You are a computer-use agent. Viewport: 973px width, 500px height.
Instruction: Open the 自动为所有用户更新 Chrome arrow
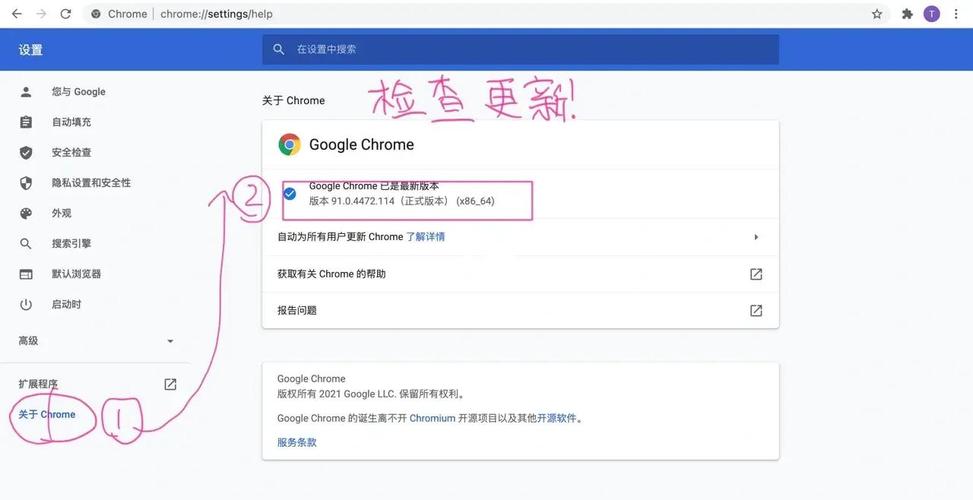click(x=756, y=237)
